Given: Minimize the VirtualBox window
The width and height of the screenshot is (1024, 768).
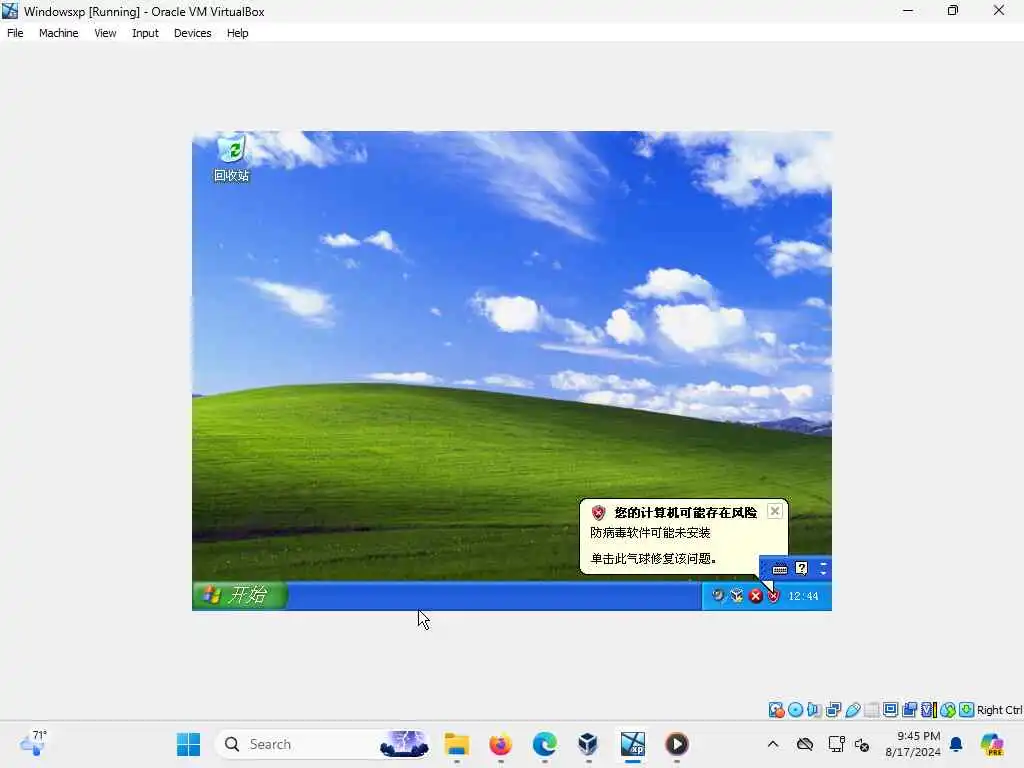Looking at the screenshot, I should (x=908, y=11).
